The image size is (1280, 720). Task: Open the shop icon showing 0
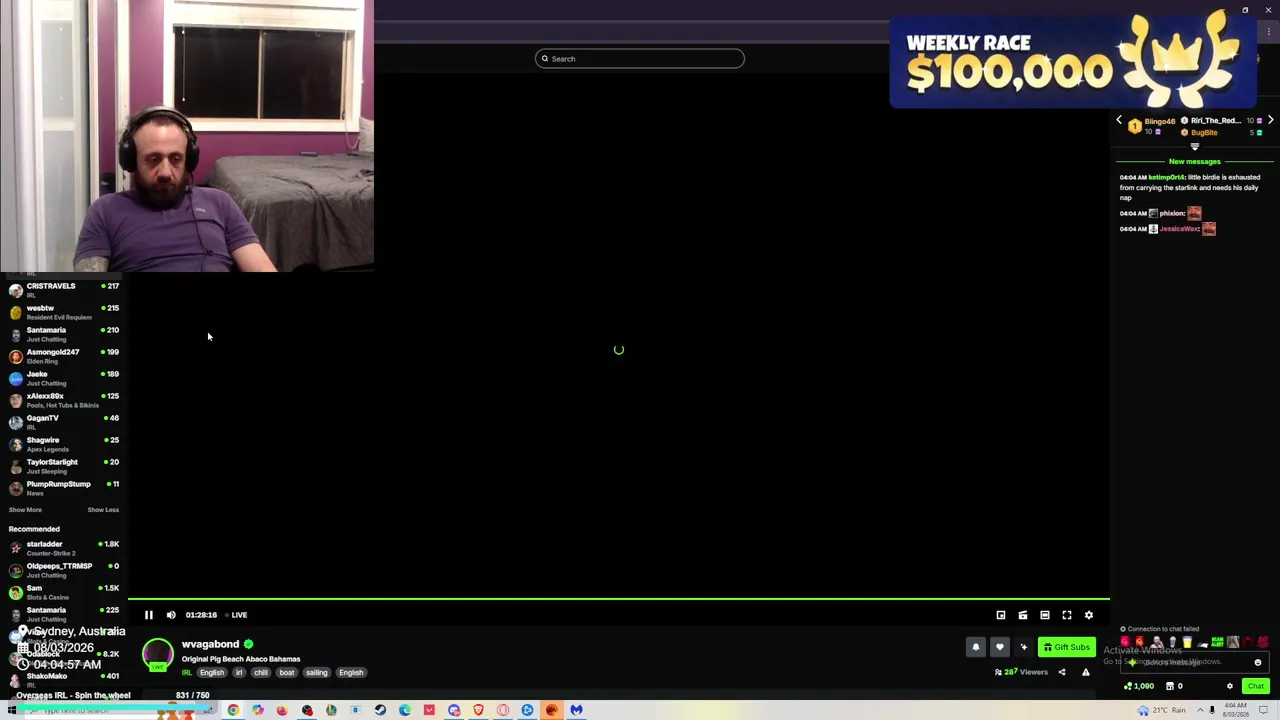point(1173,686)
